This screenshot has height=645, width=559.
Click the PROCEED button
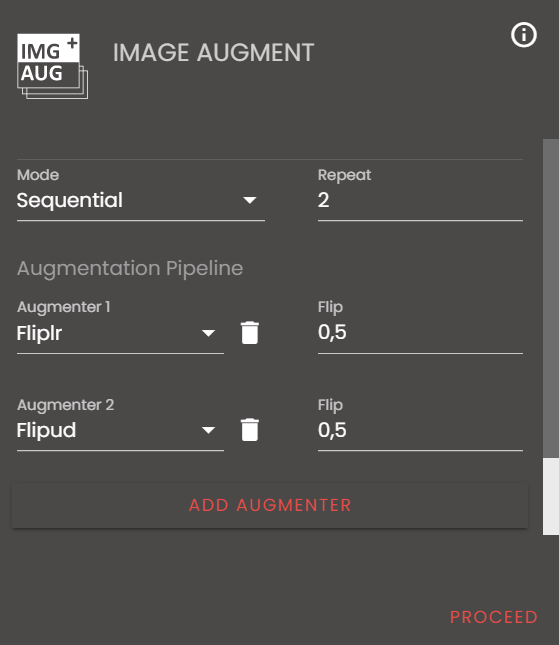point(494,617)
